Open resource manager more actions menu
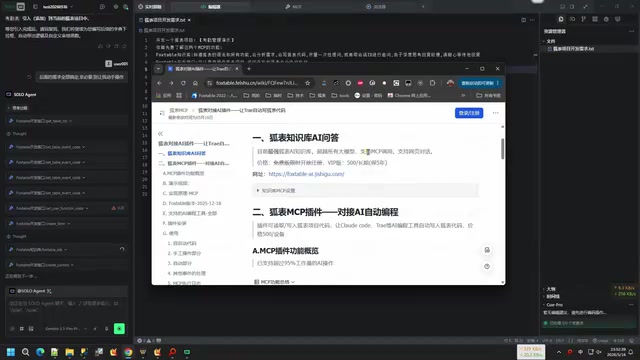The width and height of the screenshot is (640, 360). (631, 31)
